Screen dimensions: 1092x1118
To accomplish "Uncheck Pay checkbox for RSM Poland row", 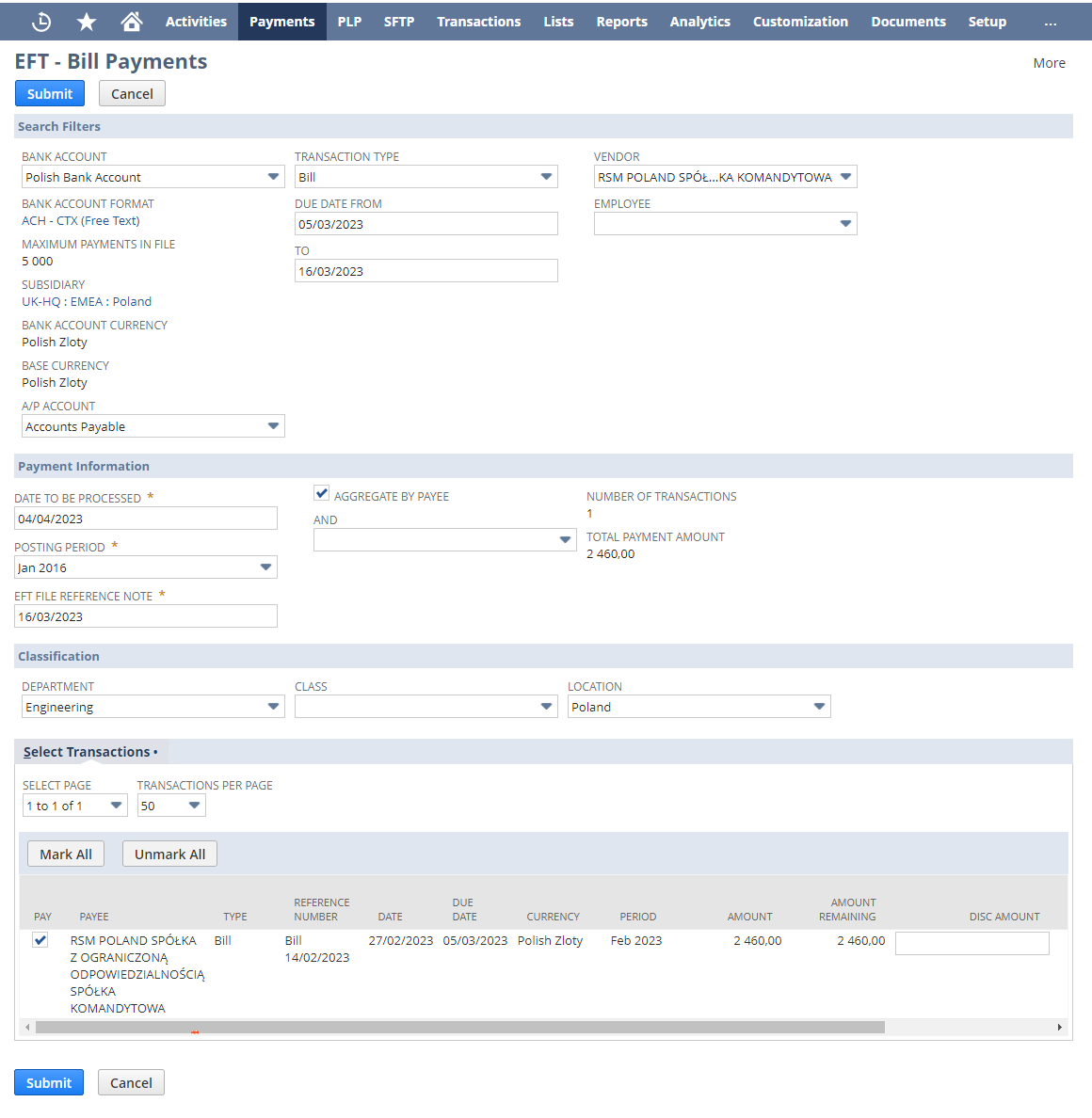I will (x=40, y=940).
